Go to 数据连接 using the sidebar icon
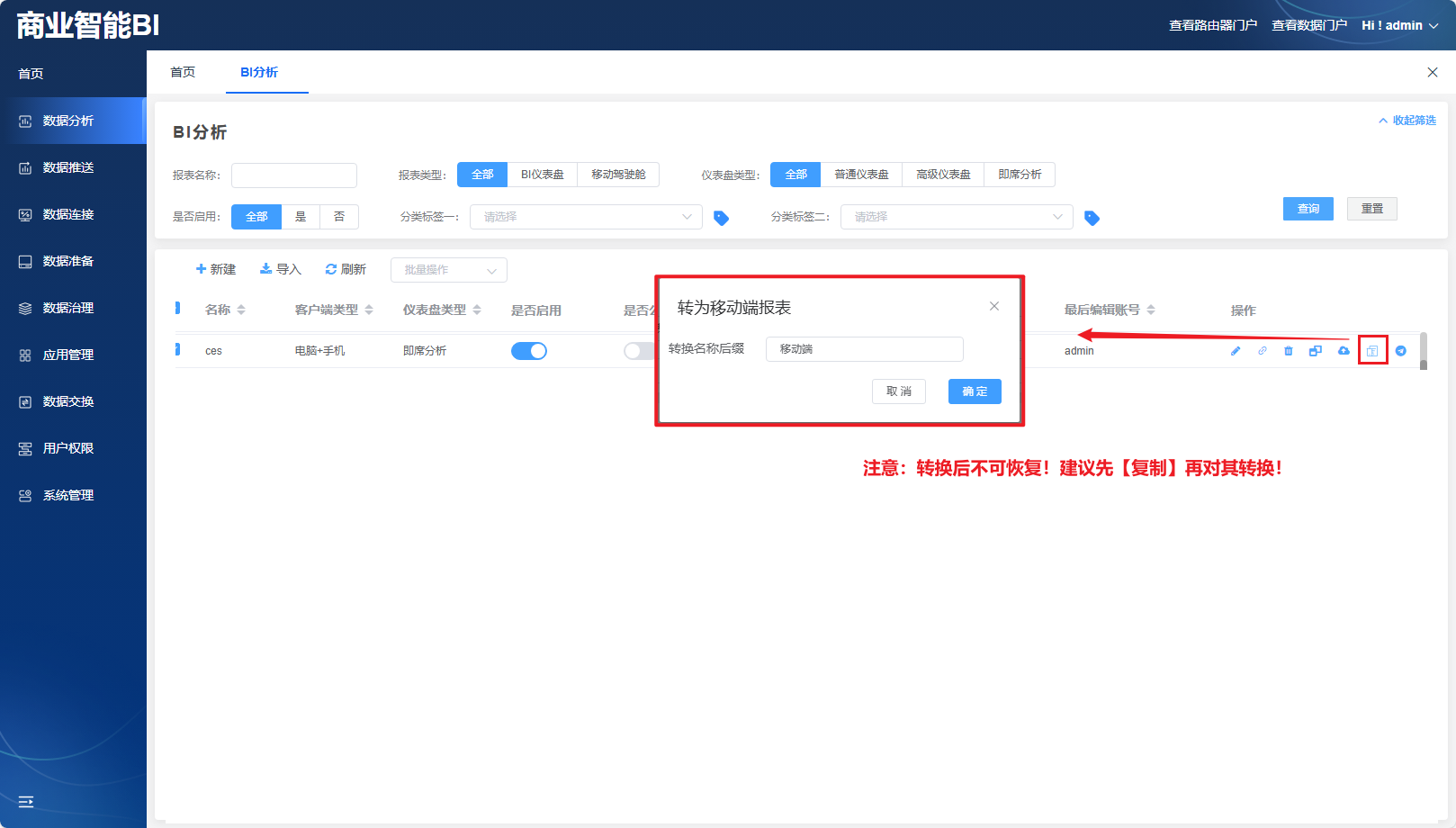This screenshot has width=1456, height=828. (x=25, y=214)
